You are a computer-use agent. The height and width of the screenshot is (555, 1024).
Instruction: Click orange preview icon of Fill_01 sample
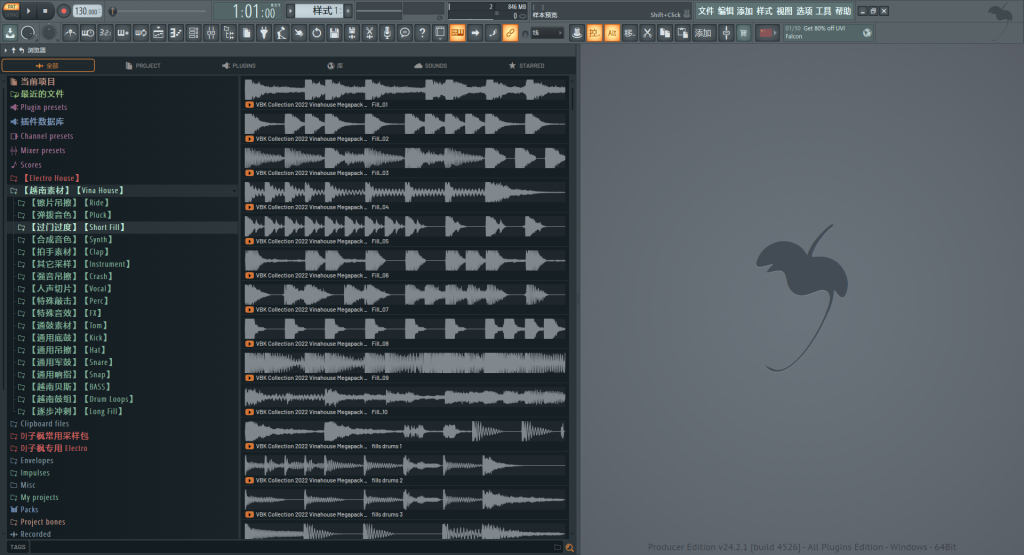click(249, 104)
